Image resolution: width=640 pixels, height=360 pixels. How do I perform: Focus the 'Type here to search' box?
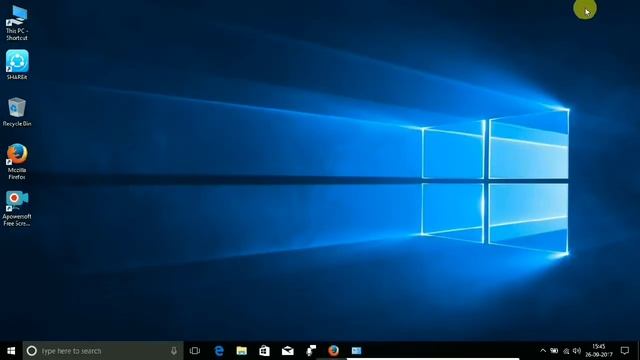103,351
